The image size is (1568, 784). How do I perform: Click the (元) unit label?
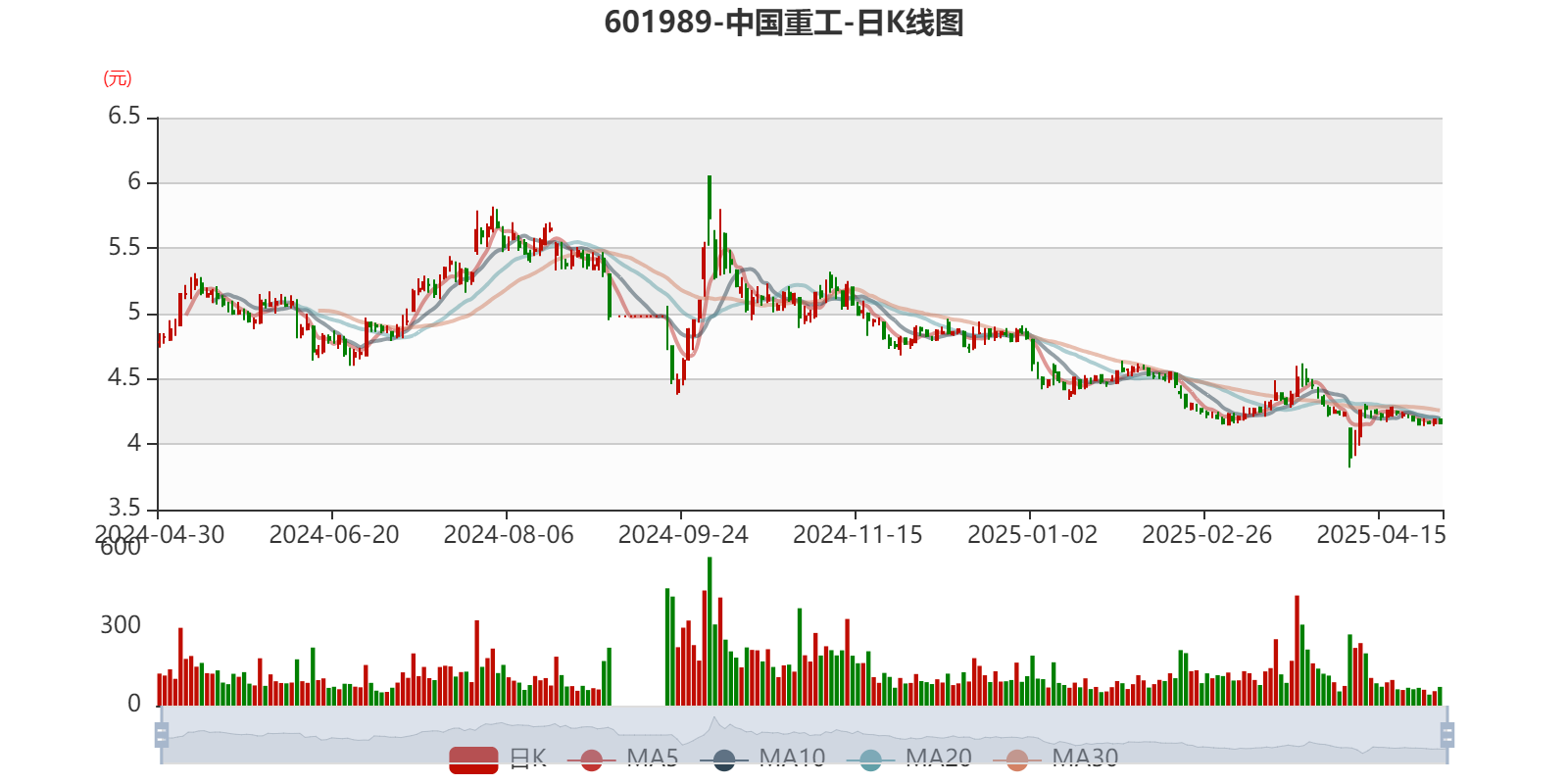(x=118, y=78)
